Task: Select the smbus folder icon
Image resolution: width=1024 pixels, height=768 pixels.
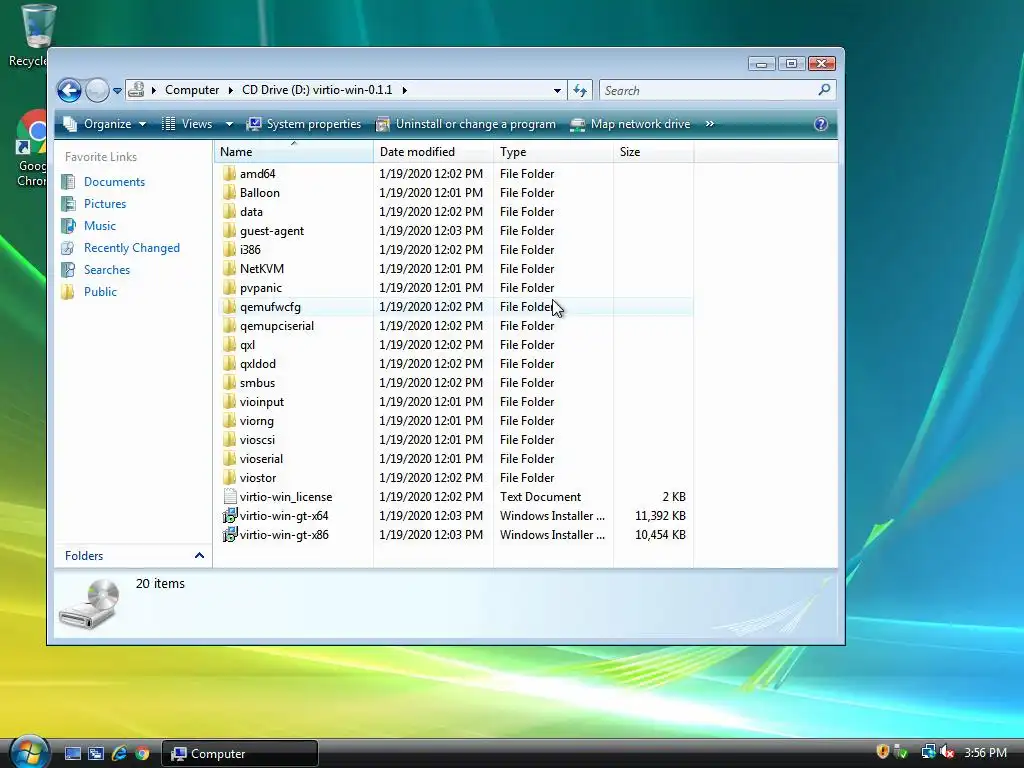Action: 229,383
